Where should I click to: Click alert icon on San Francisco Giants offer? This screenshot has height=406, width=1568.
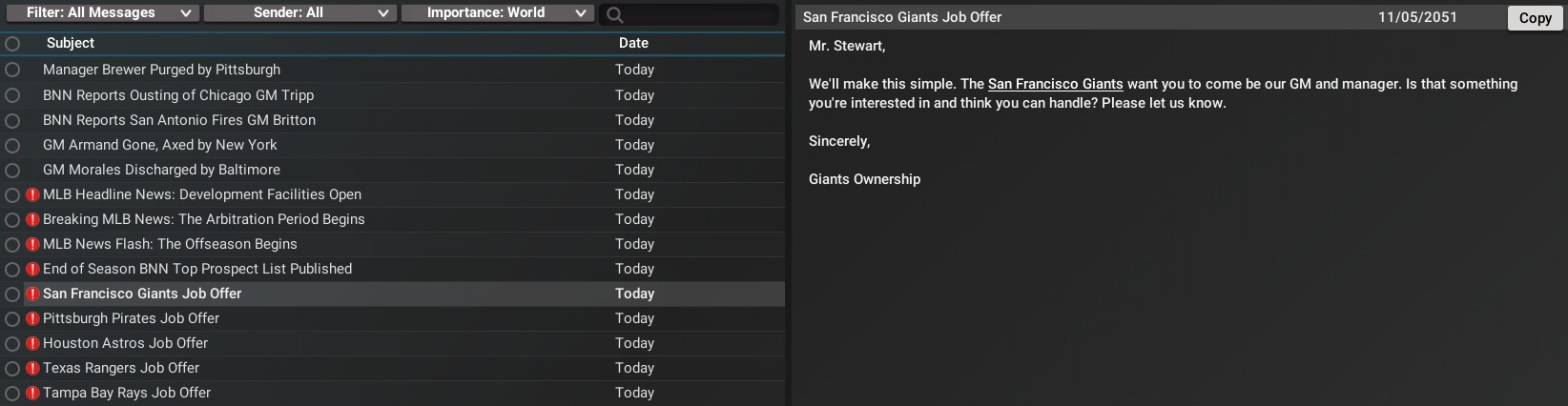pos(32,294)
